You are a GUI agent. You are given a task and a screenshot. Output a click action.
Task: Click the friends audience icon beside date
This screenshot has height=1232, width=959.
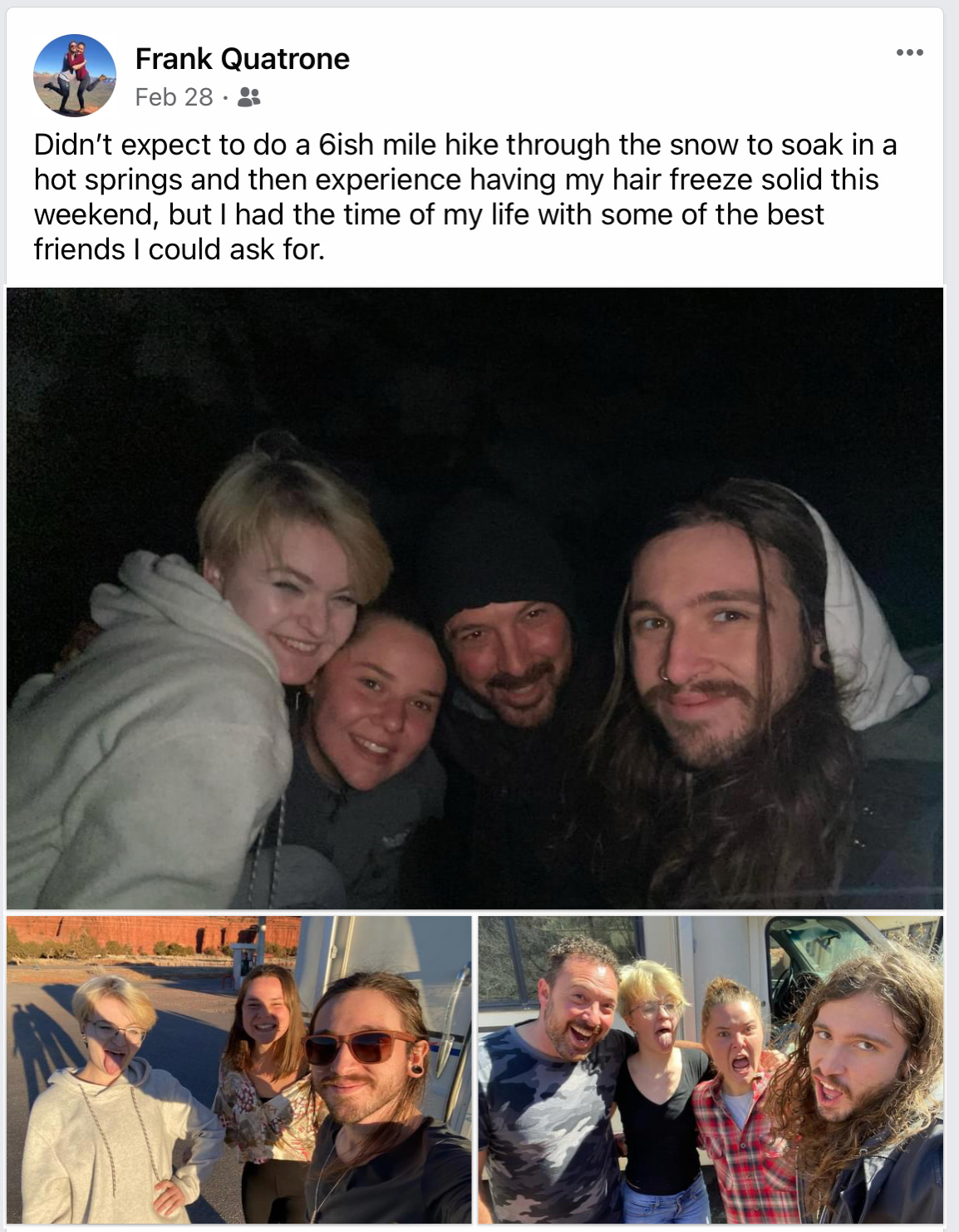(249, 98)
